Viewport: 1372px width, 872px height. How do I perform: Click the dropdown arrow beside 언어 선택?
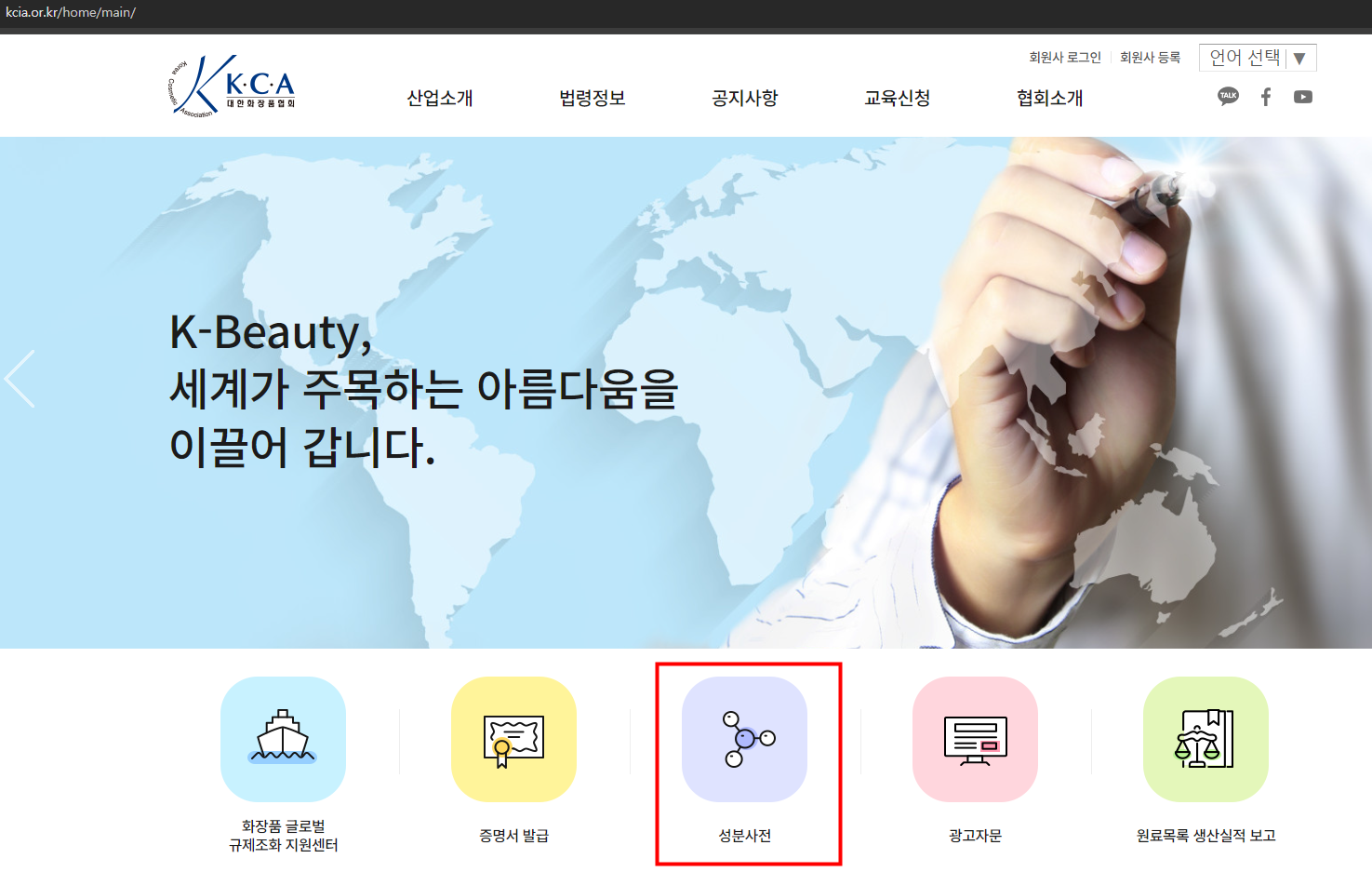pyautogui.click(x=1299, y=58)
